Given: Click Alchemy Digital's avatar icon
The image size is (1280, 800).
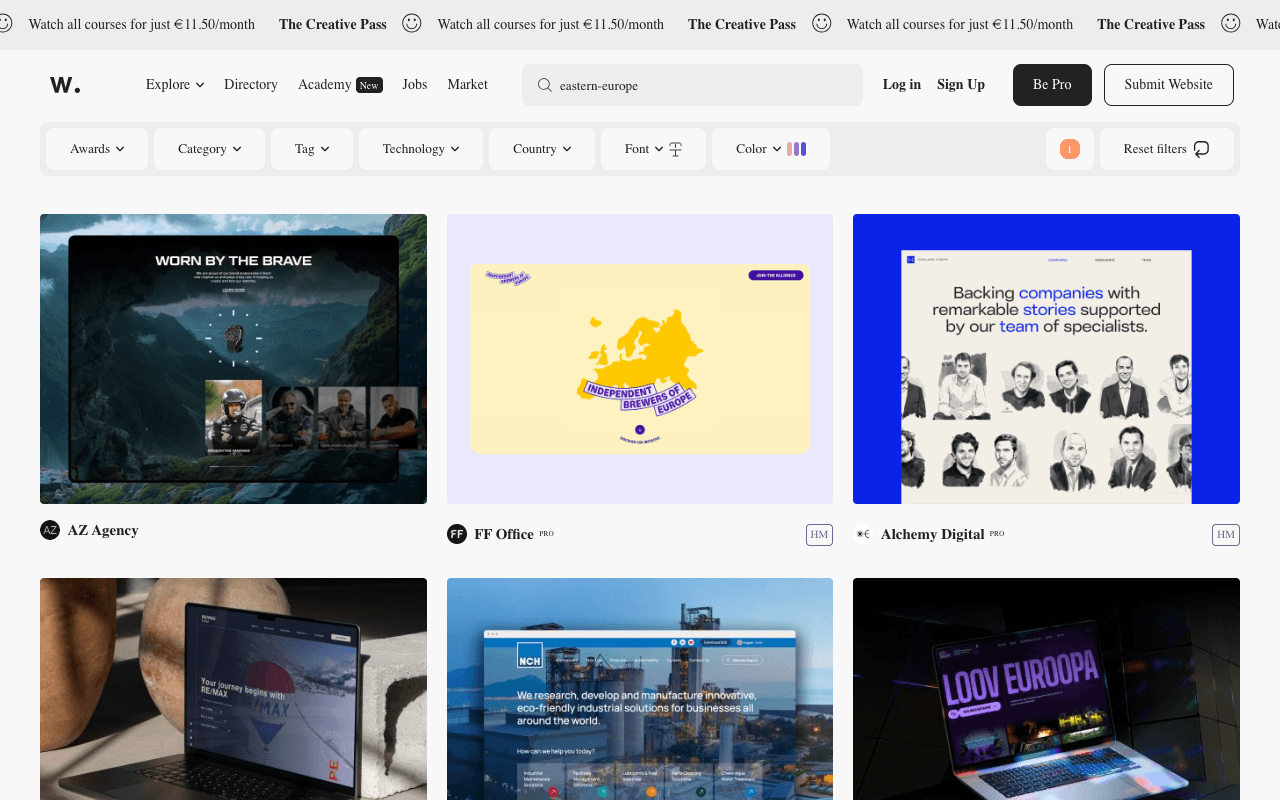Looking at the screenshot, I should coord(863,534).
